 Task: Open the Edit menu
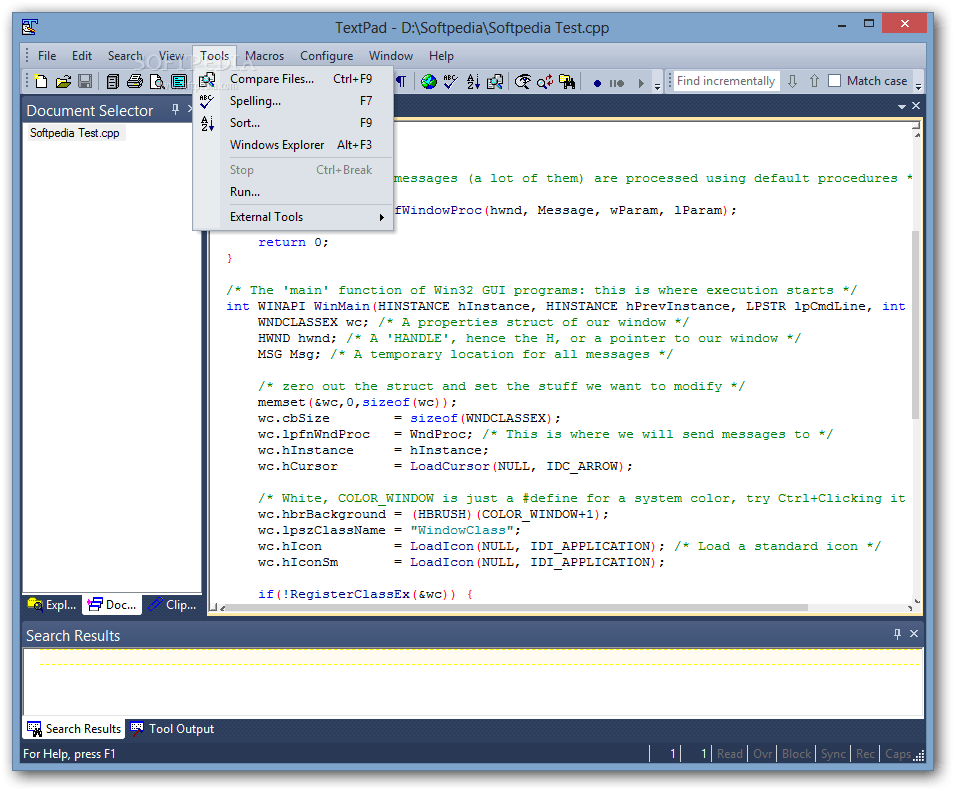(x=82, y=56)
